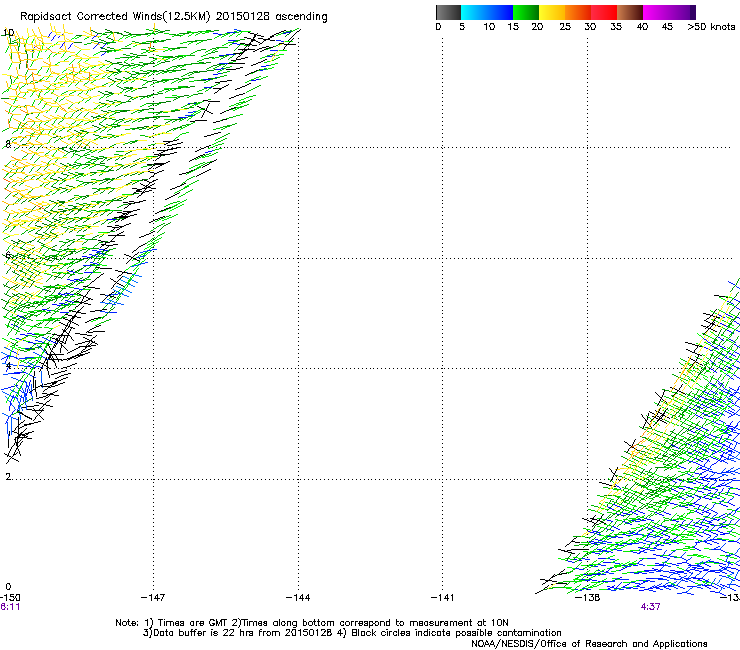
Task: Click the magenta 40-45 knots legend segment
Action: click(x=656, y=12)
